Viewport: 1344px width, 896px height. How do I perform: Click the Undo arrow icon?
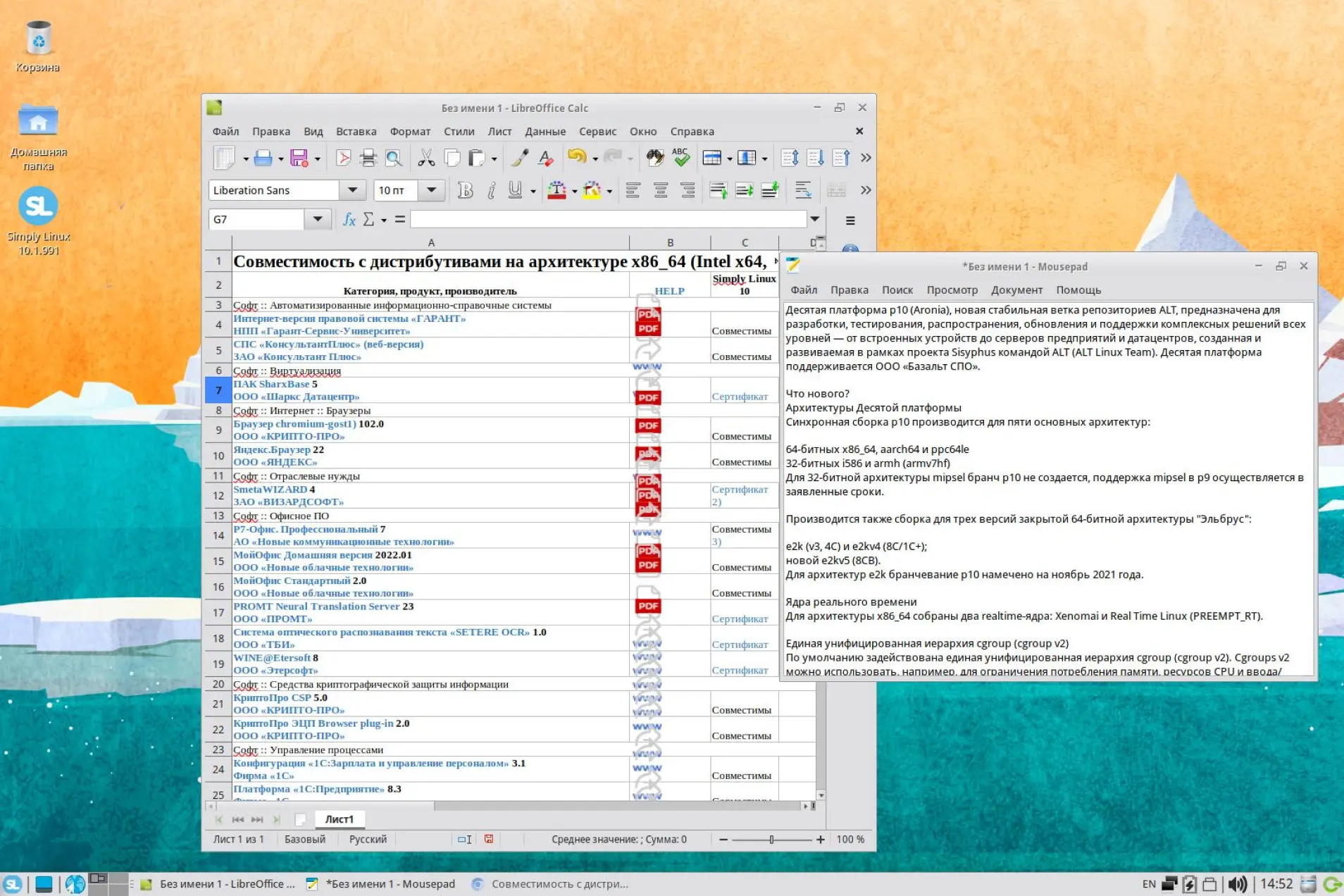click(576, 158)
